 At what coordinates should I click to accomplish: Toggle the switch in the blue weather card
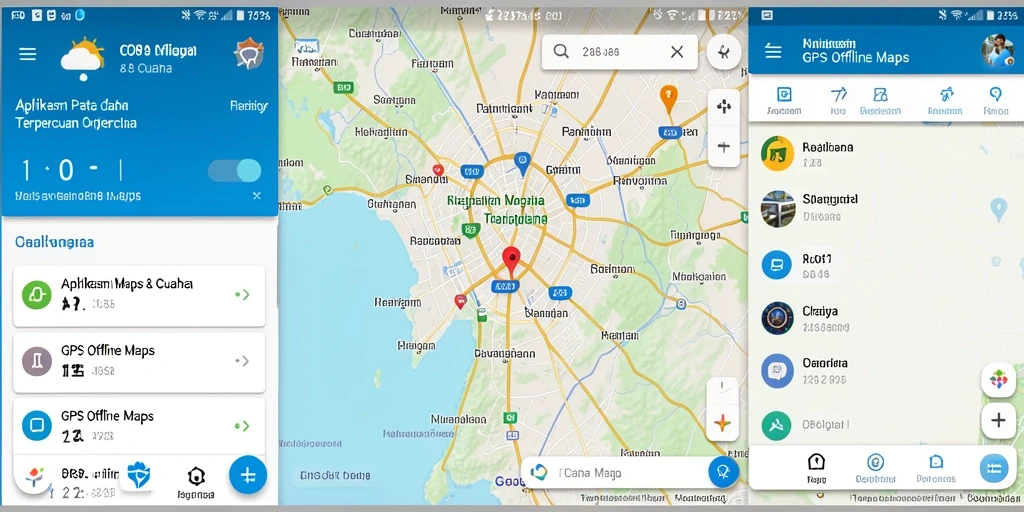tap(235, 170)
